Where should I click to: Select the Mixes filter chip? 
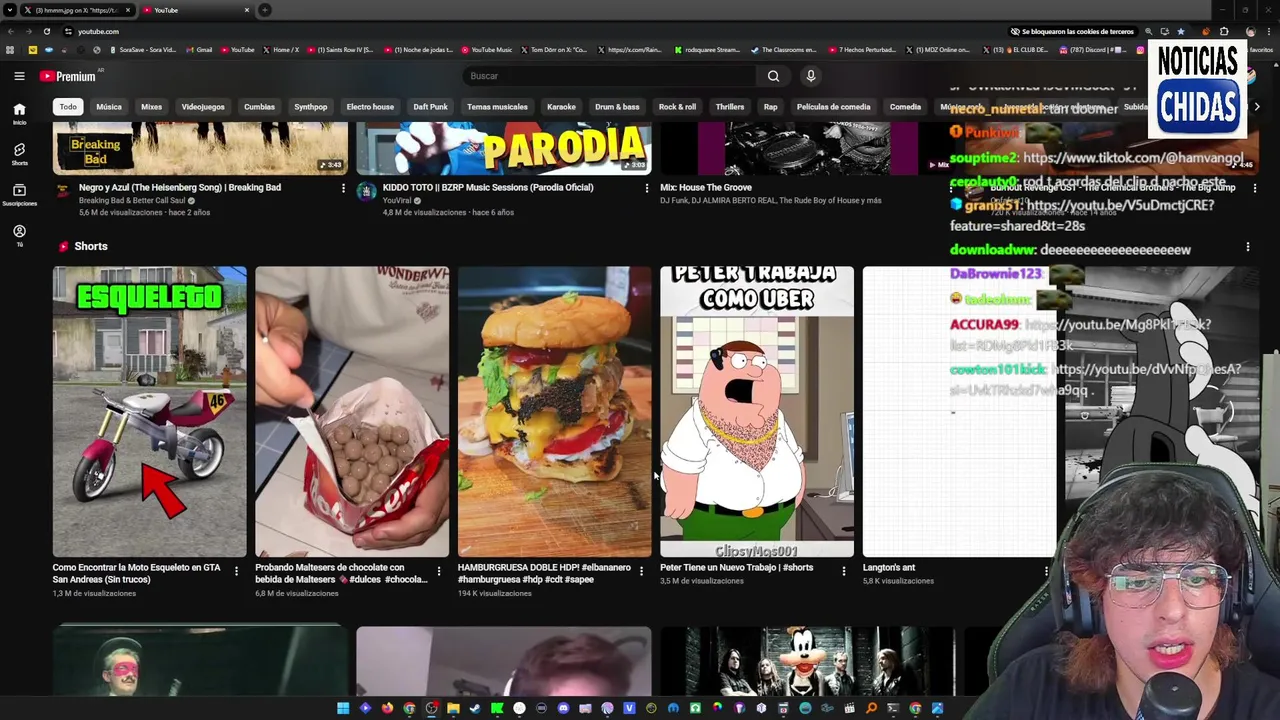[x=152, y=107]
